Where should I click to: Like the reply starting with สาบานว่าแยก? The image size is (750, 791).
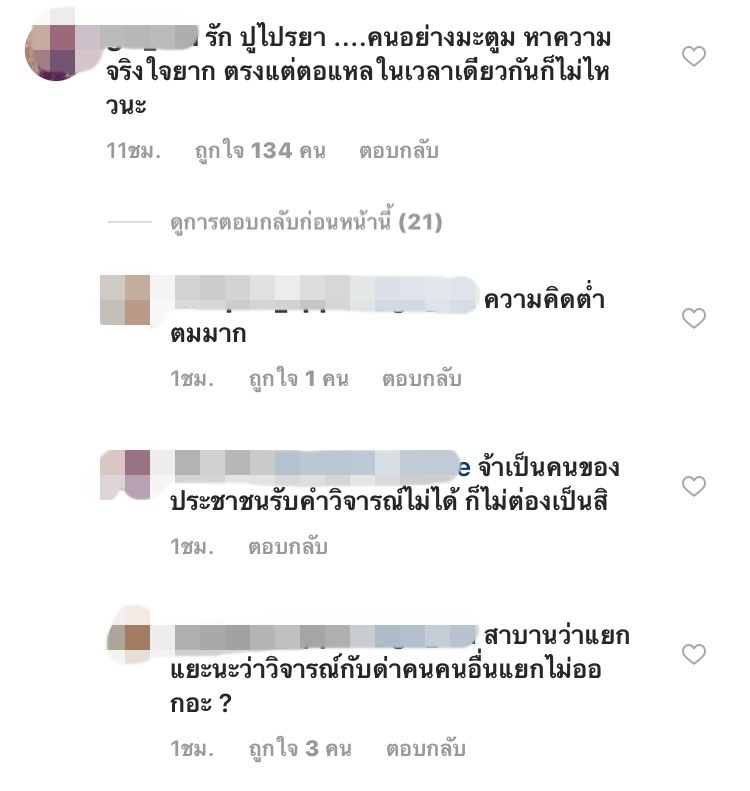click(694, 654)
